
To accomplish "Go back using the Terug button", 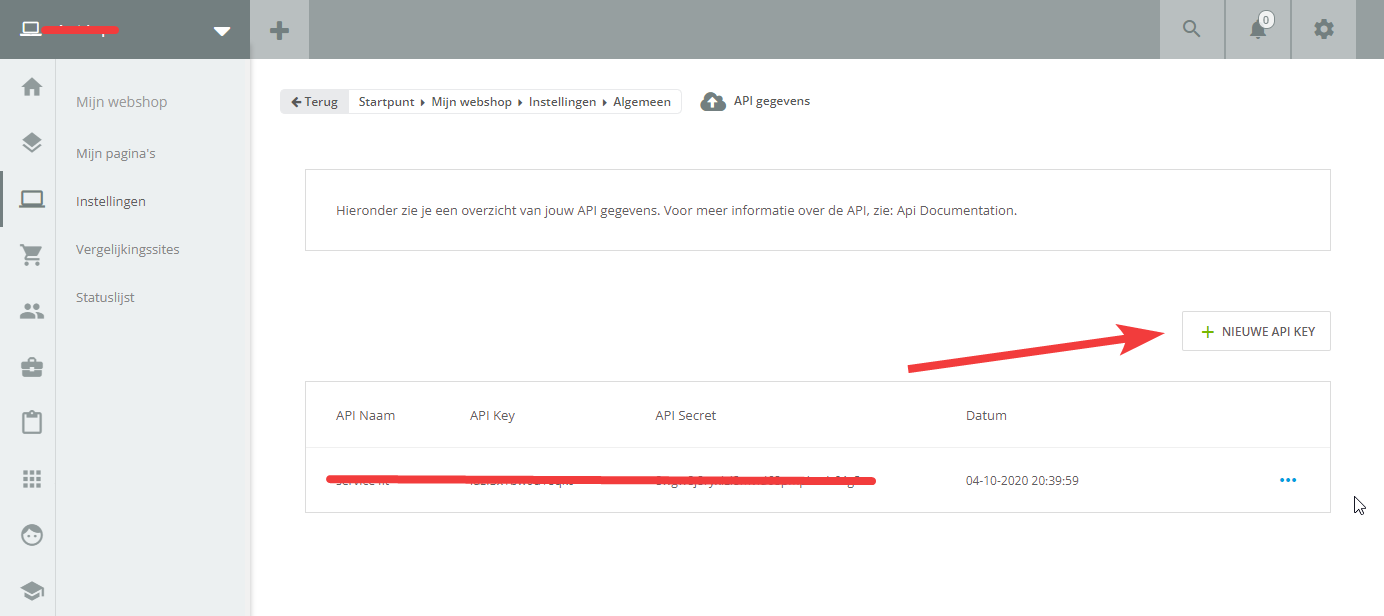I will point(315,102).
